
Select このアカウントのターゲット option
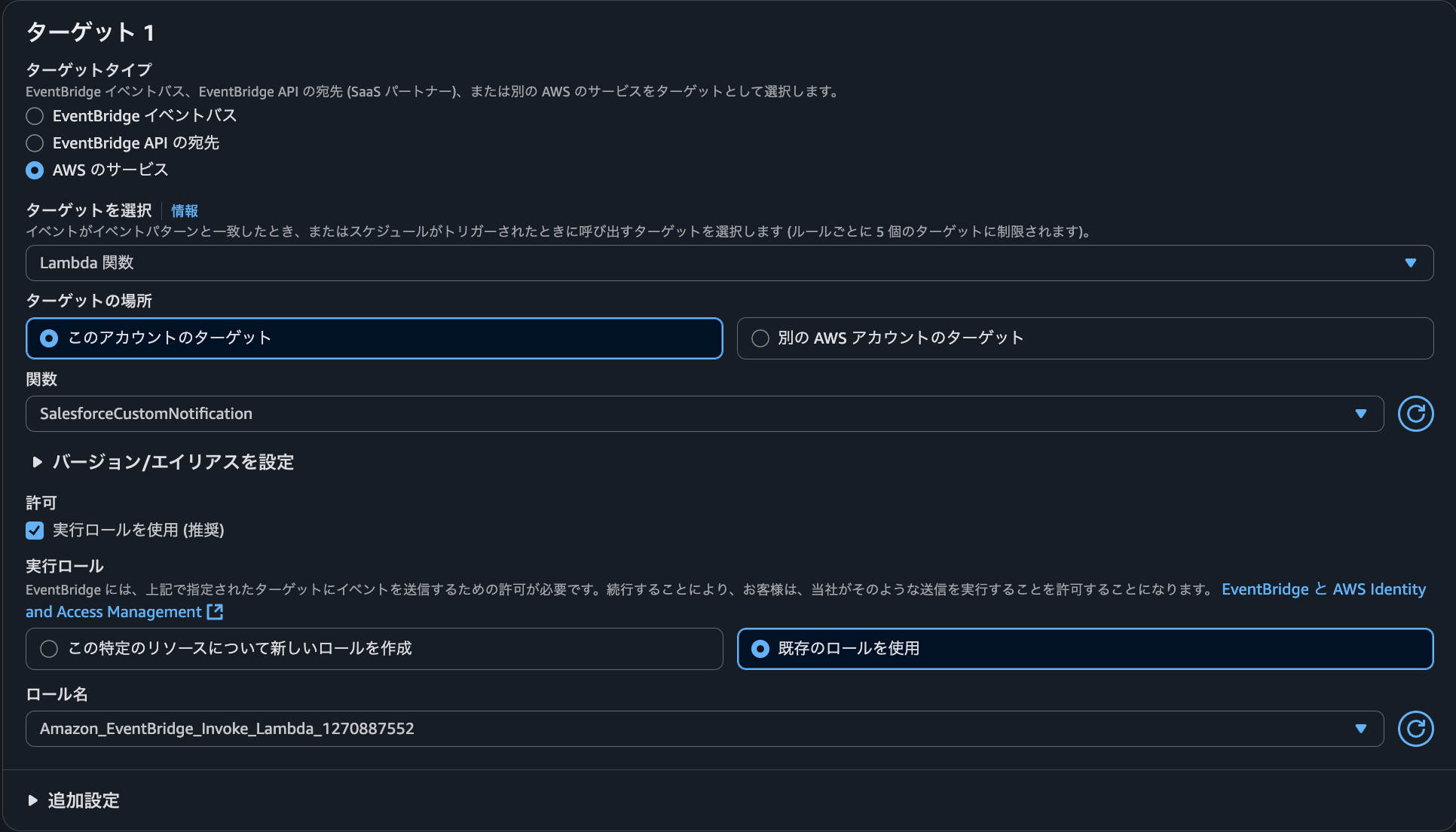(50, 338)
